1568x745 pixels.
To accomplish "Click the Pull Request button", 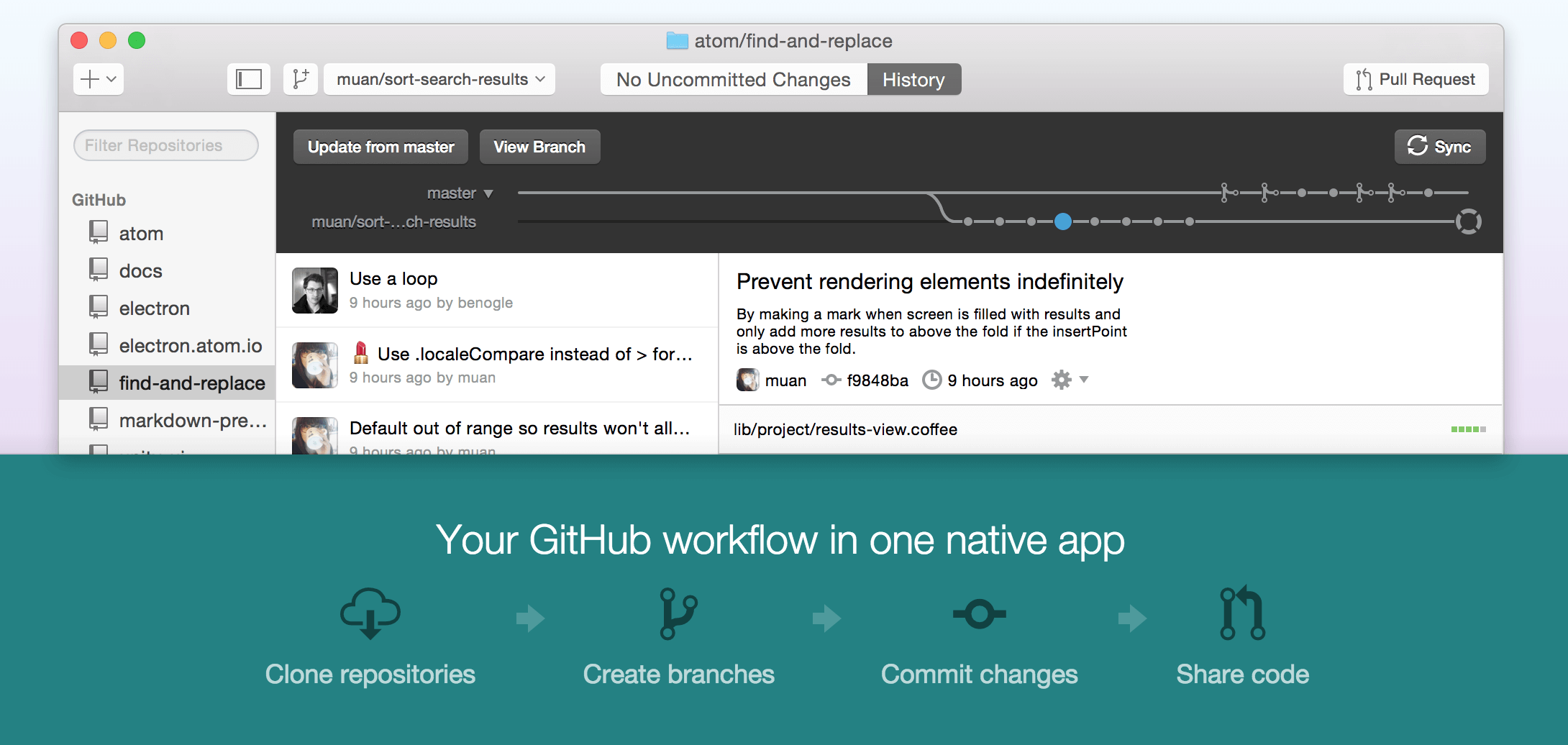I will (1416, 79).
